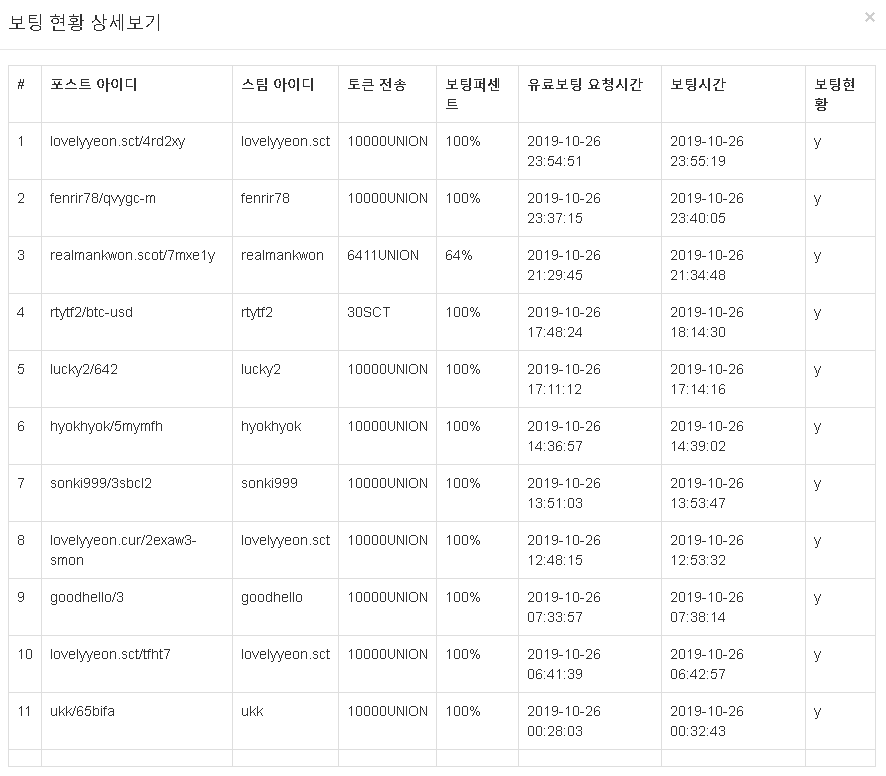Viewport: 886px width, 776px height.
Task: Click the dialog title '보팅 현황 상세보기'
Action: pyautogui.click(x=85, y=23)
